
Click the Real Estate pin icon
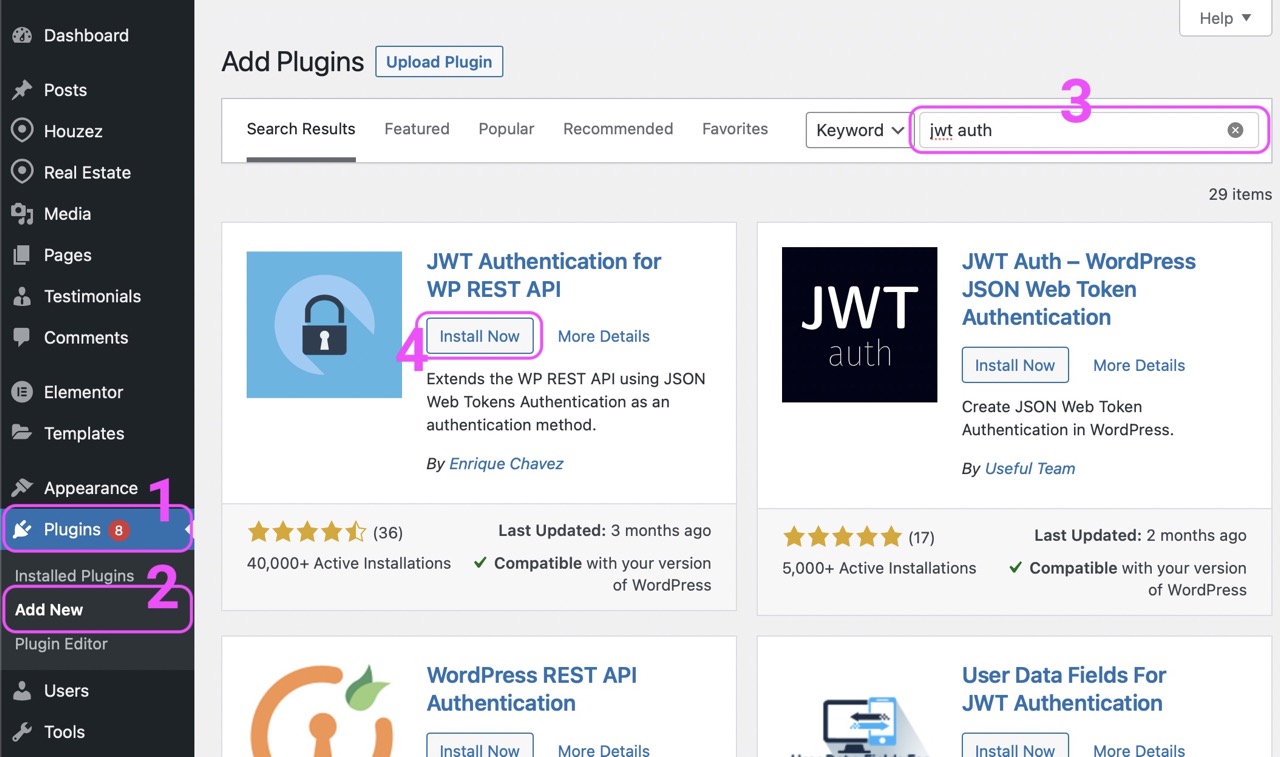(x=22, y=172)
